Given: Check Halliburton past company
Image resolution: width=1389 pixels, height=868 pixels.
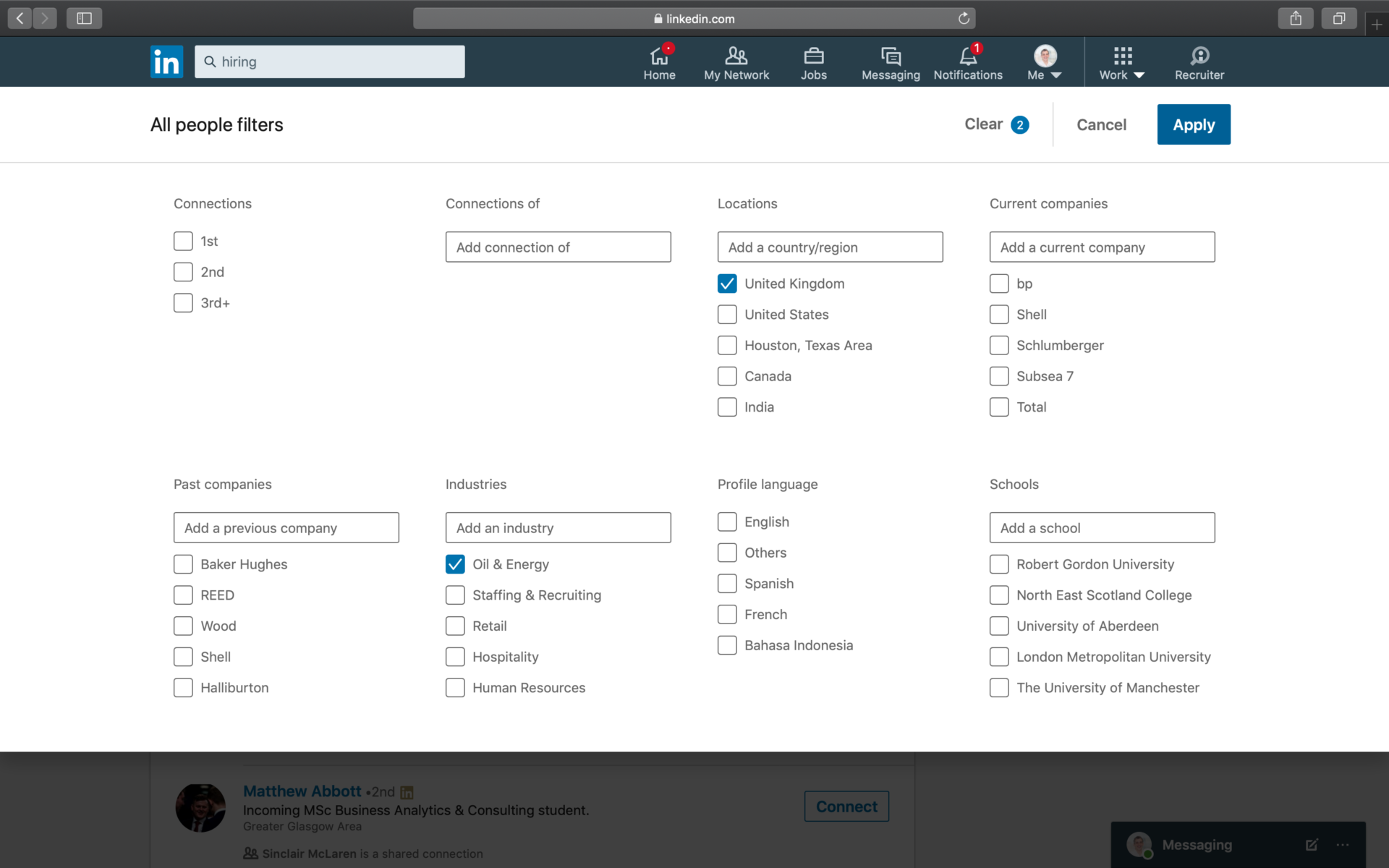Looking at the screenshot, I should point(183,688).
